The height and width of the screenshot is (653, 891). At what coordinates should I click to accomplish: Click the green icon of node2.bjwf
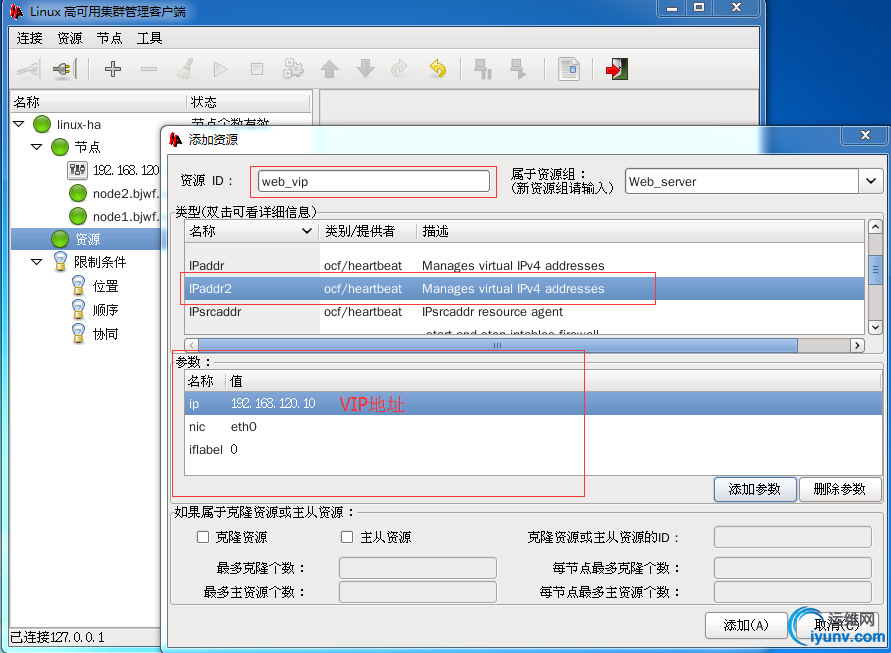pyautogui.click(x=78, y=193)
